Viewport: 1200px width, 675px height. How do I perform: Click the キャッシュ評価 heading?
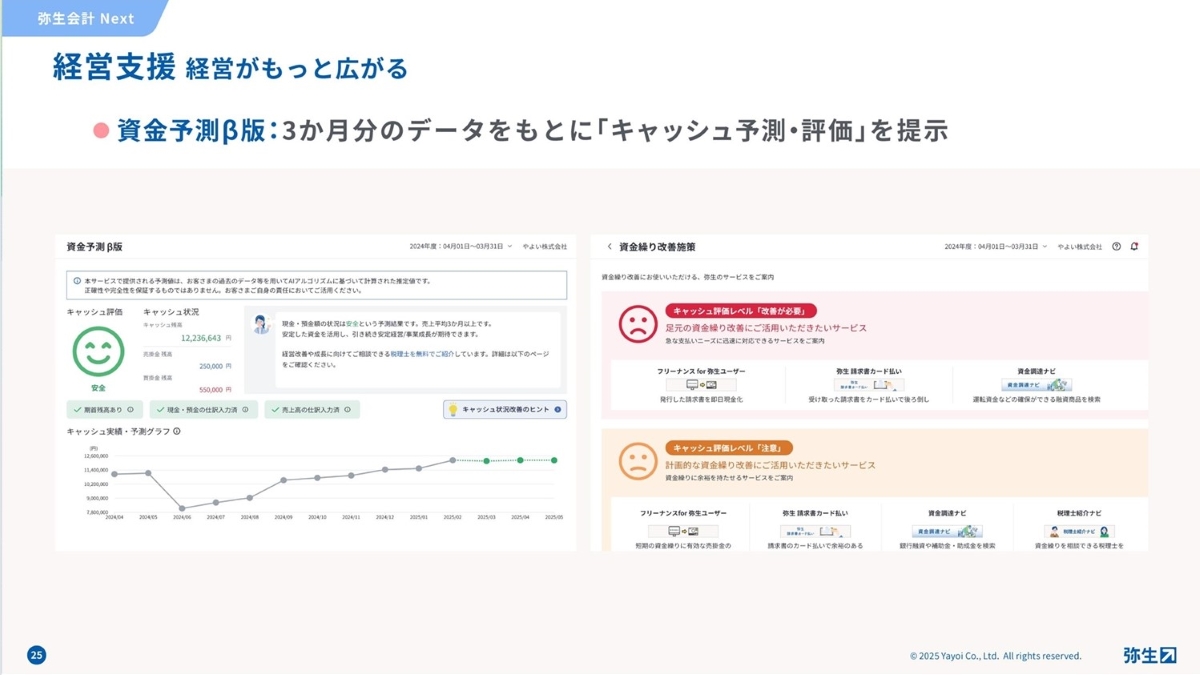click(x=95, y=312)
